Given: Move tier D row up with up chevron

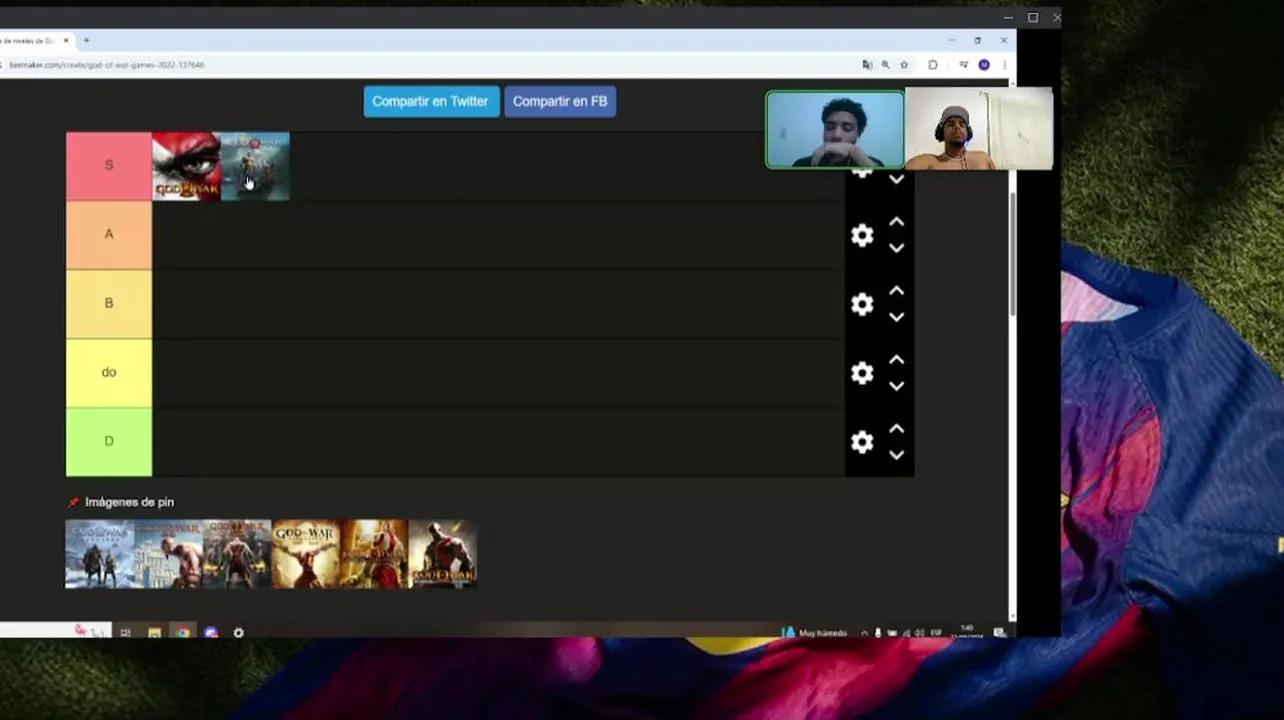Looking at the screenshot, I should (x=896, y=429).
